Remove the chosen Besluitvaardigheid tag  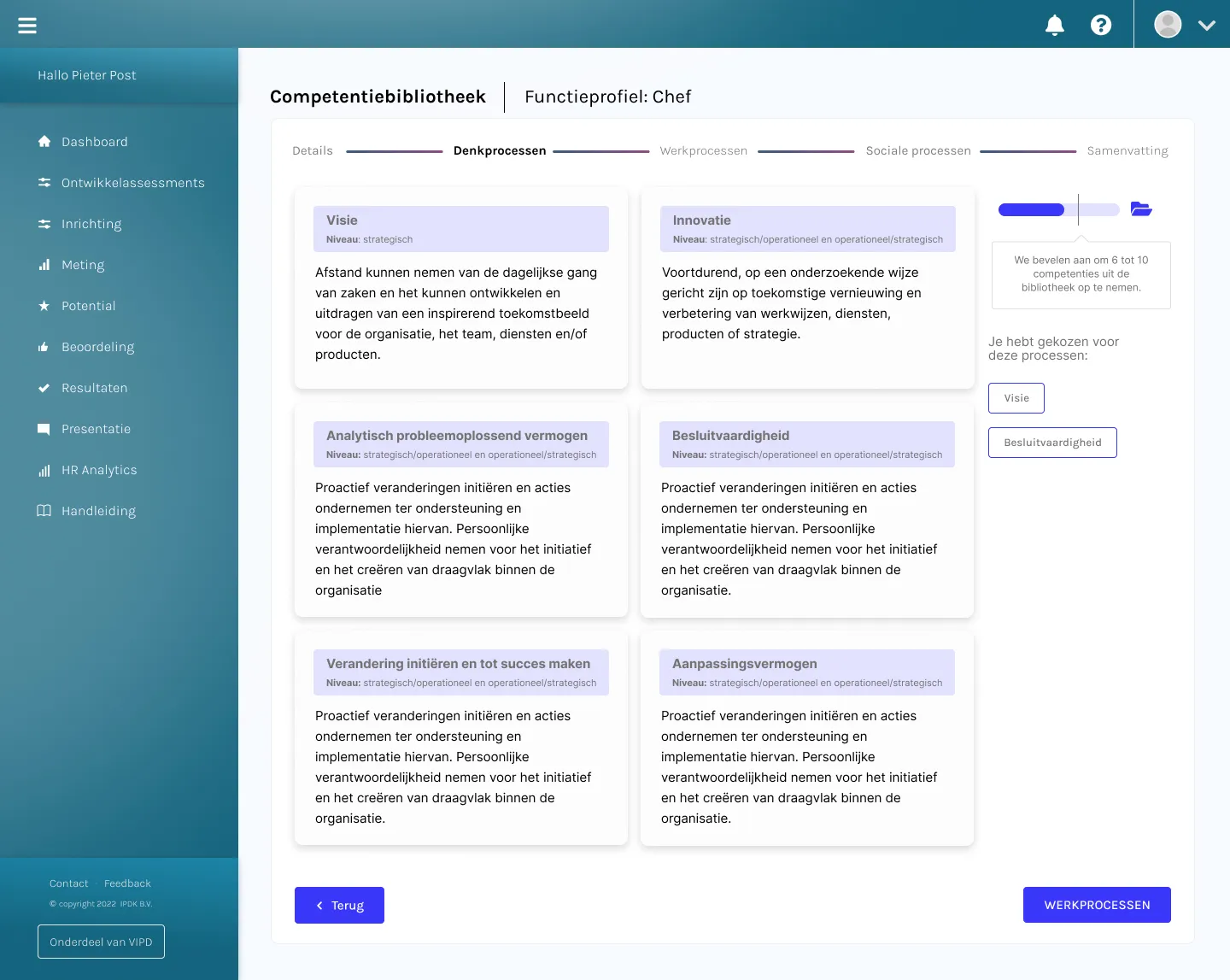(1052, 443)
